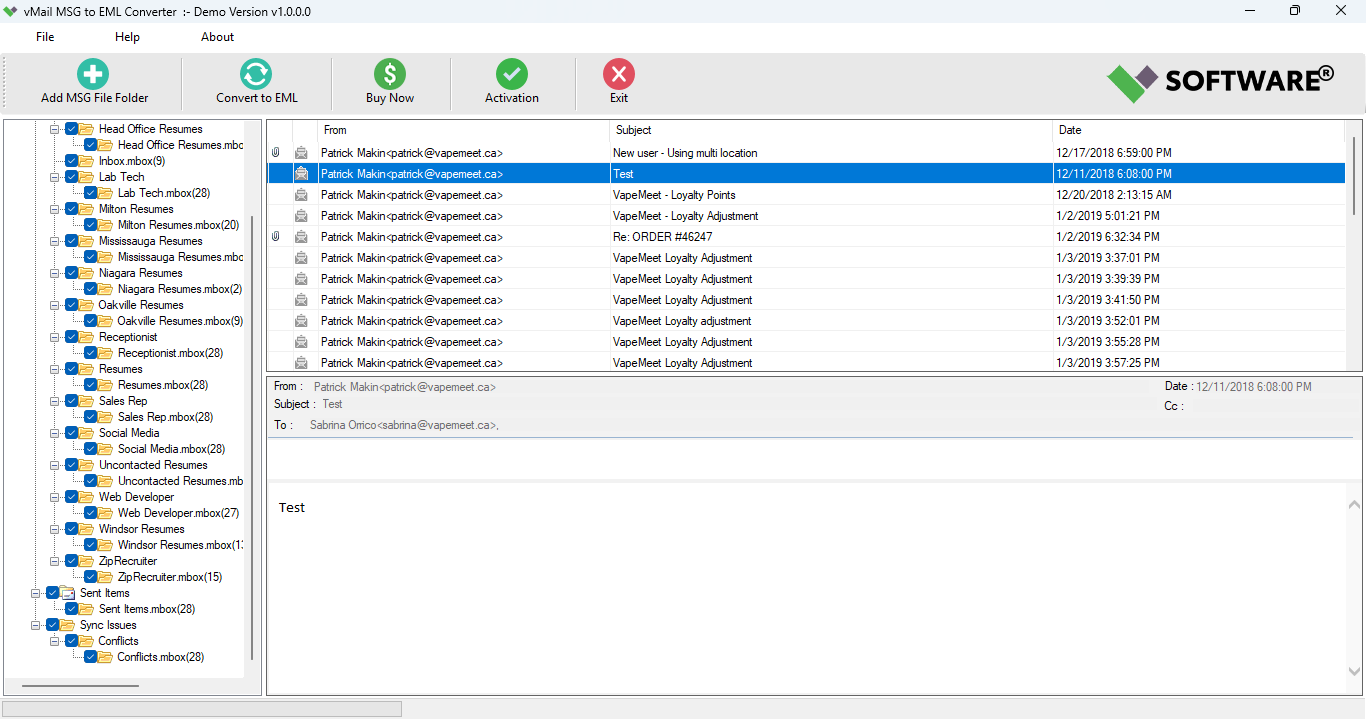Open the Help menu
This screenshot has width=1366, height=720.
click(x=127, y=37)
